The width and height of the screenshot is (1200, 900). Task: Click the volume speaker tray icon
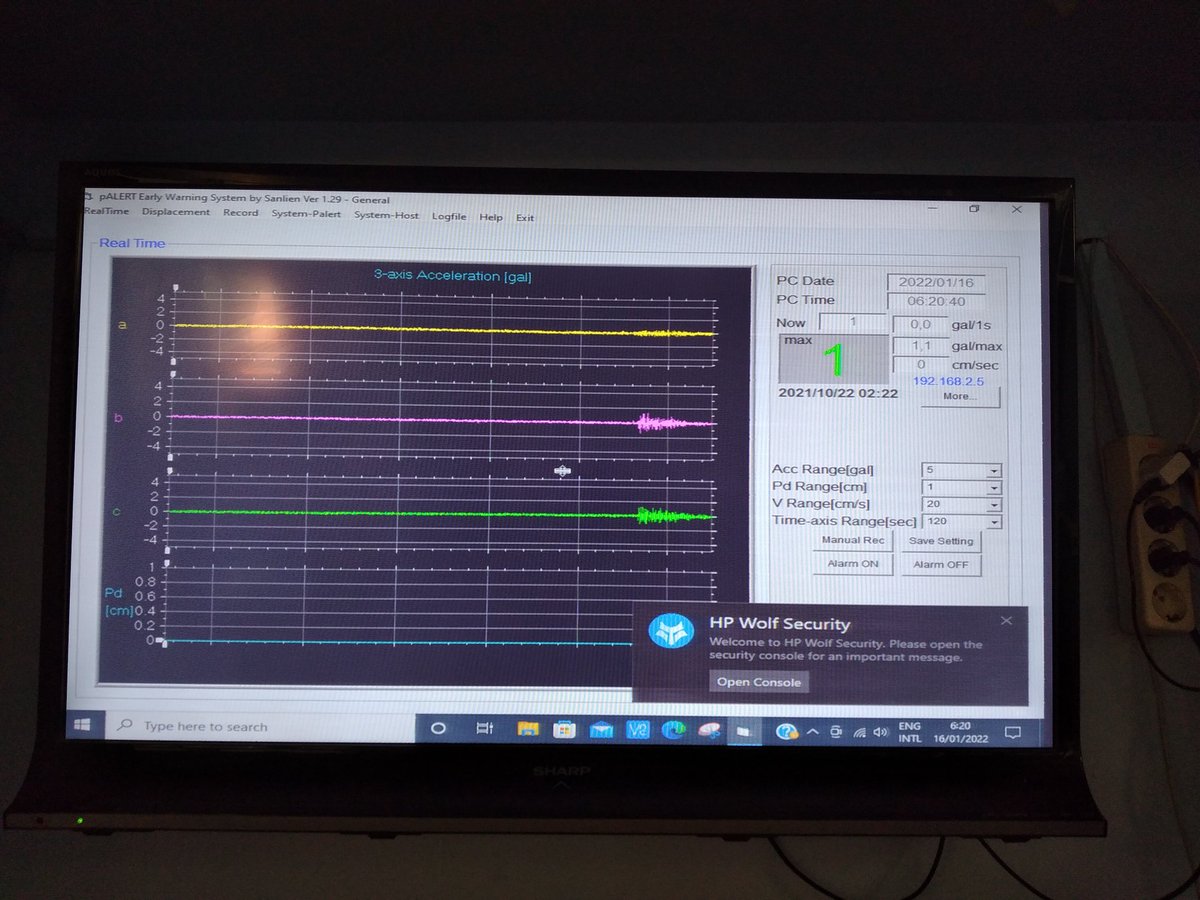point(880,733)
